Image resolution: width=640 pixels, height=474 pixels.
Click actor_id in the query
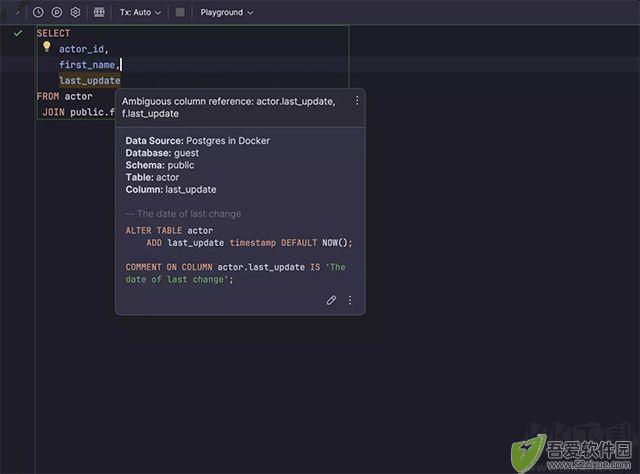tap(81, 49)
